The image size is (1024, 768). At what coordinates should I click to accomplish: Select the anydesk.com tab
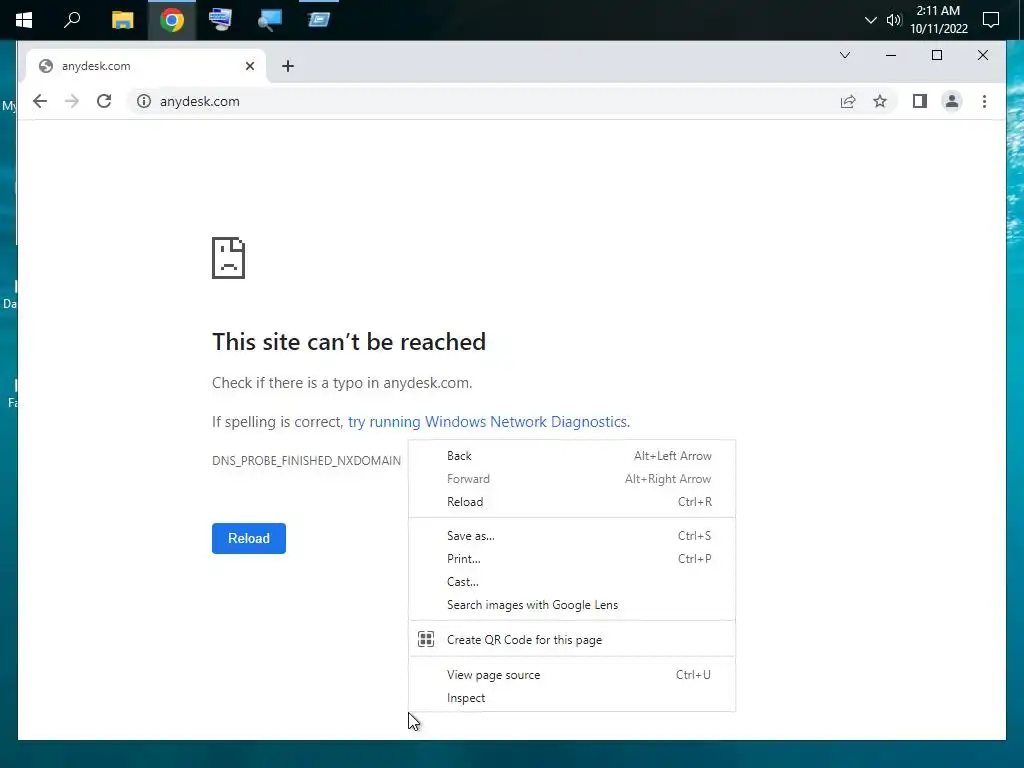tap(147, 66)
